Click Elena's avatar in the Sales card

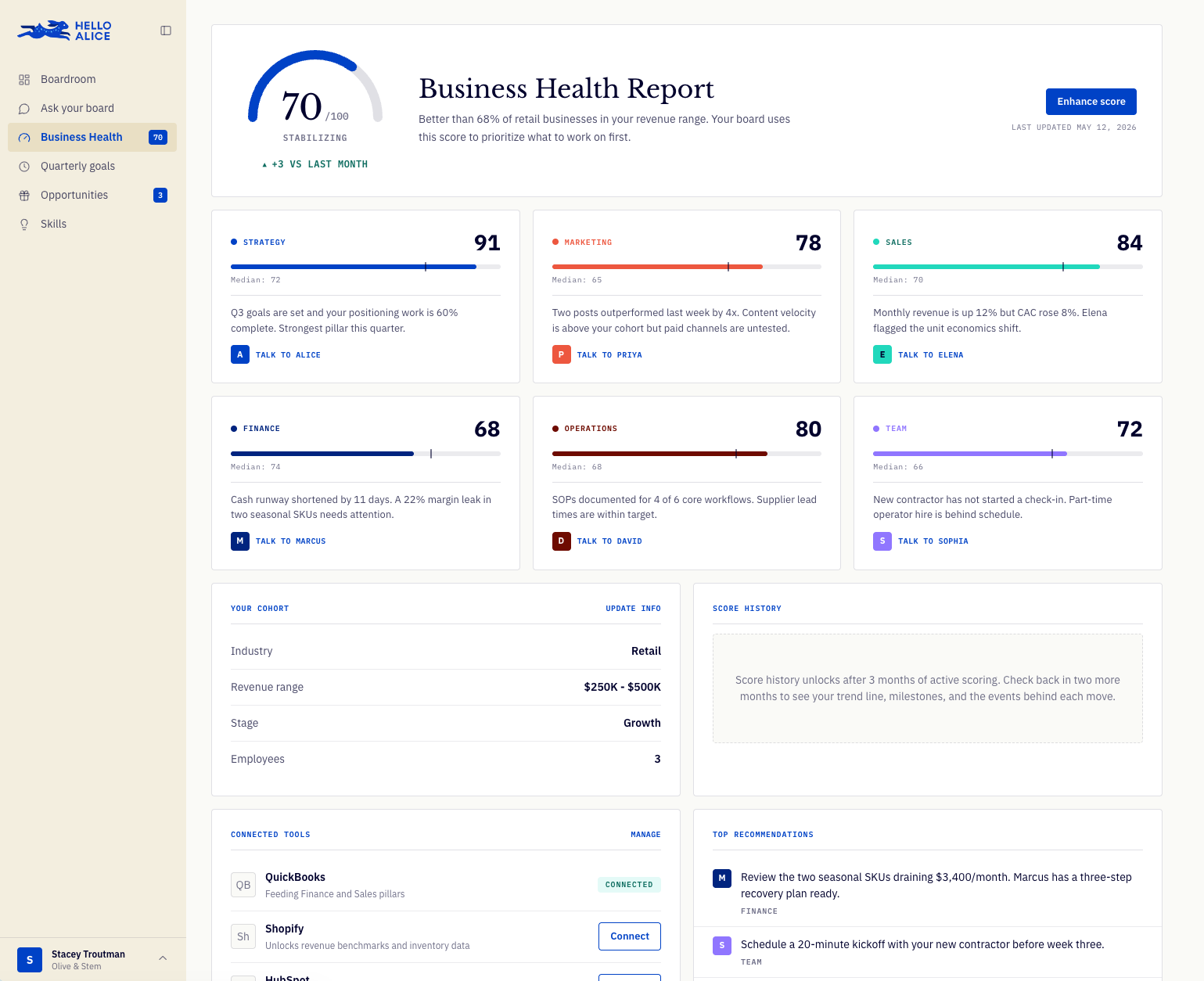click(x=882, y=354)
